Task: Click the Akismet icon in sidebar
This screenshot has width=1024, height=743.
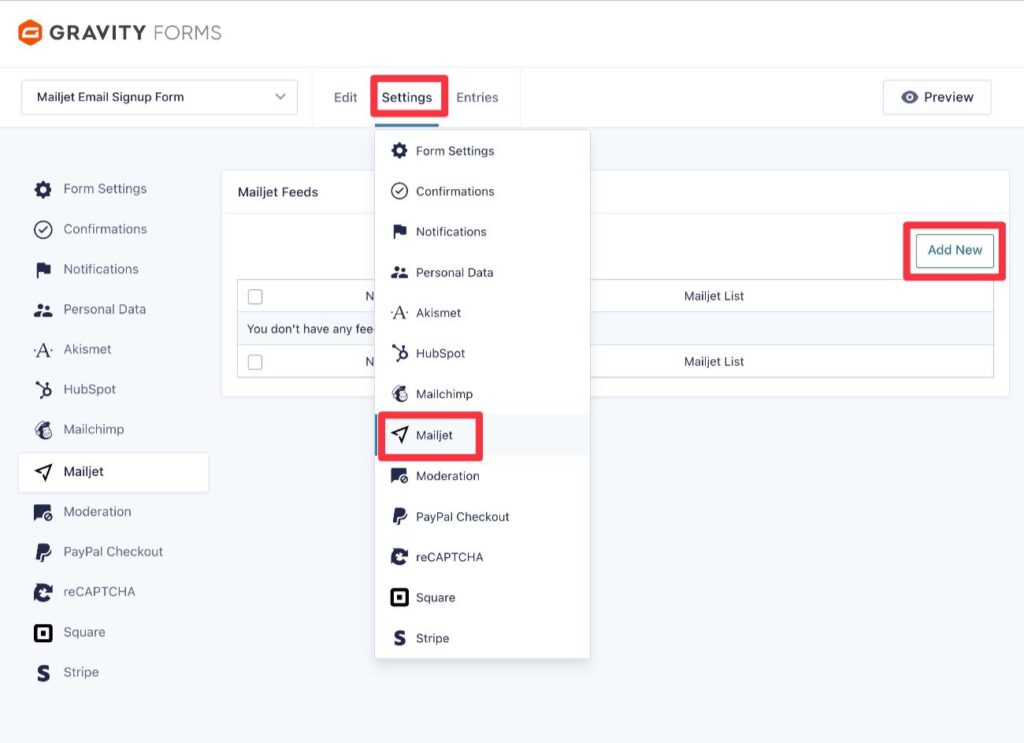Action: [x=43, y=350]
